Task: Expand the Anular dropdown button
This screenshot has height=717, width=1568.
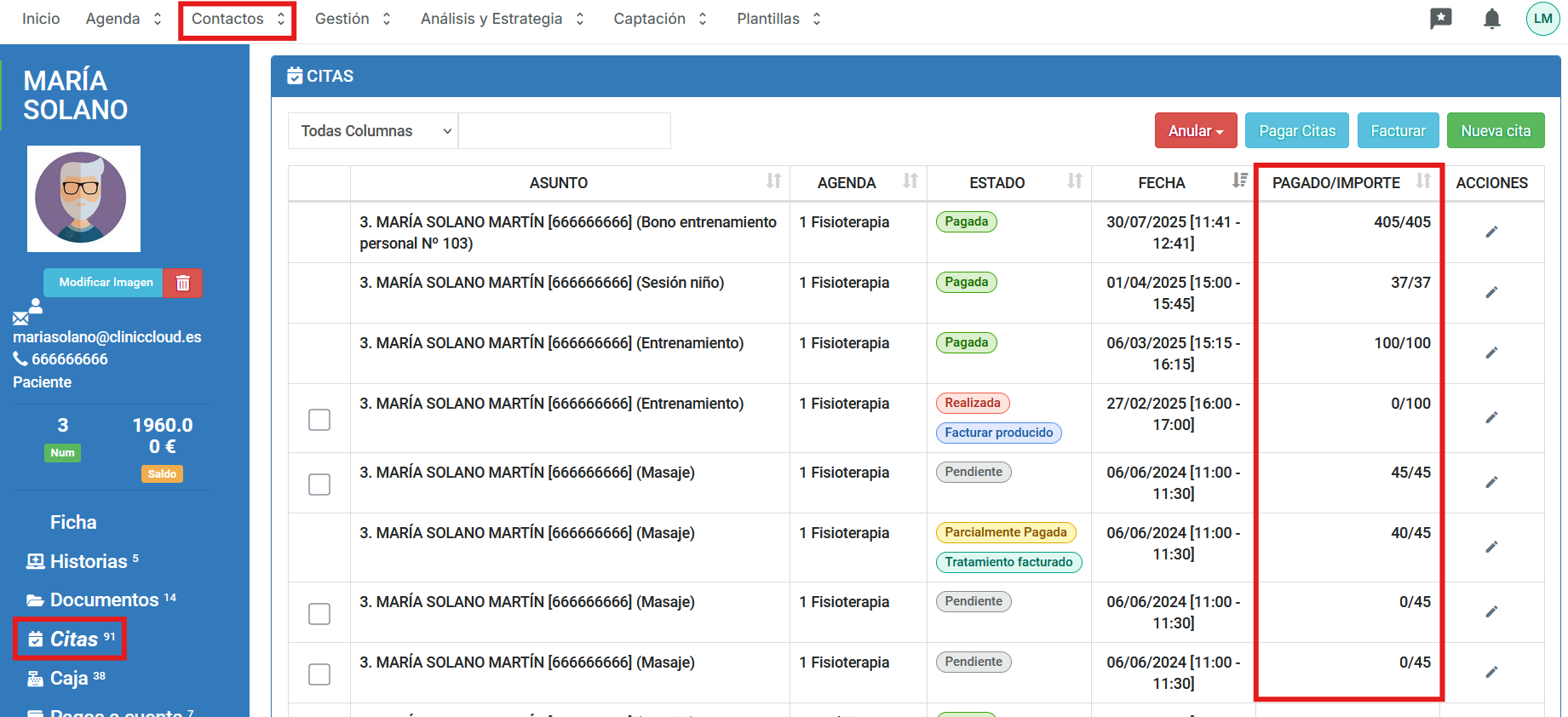Action: point(1195,131)
